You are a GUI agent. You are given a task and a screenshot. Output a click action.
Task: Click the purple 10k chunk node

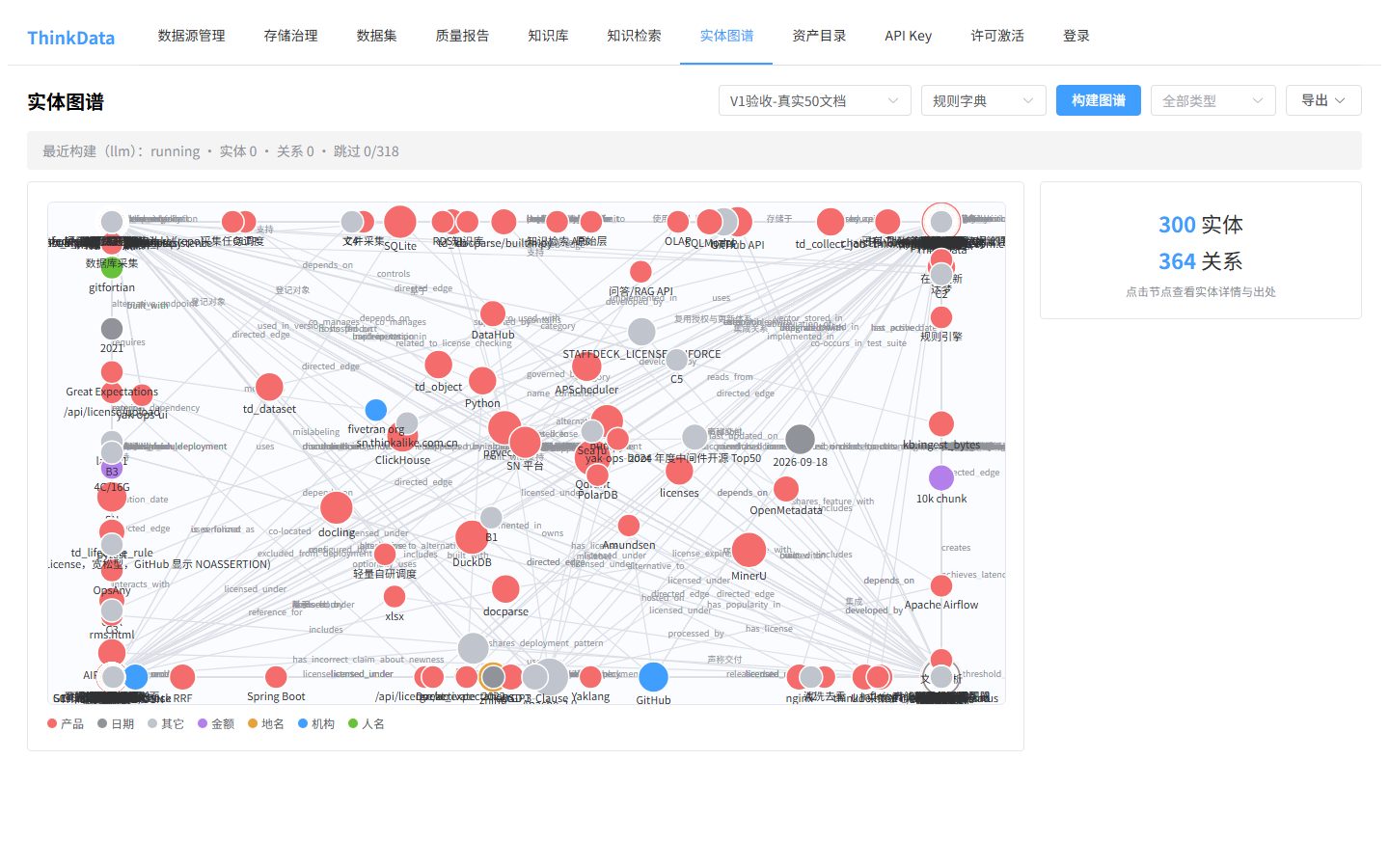(941, 477)
